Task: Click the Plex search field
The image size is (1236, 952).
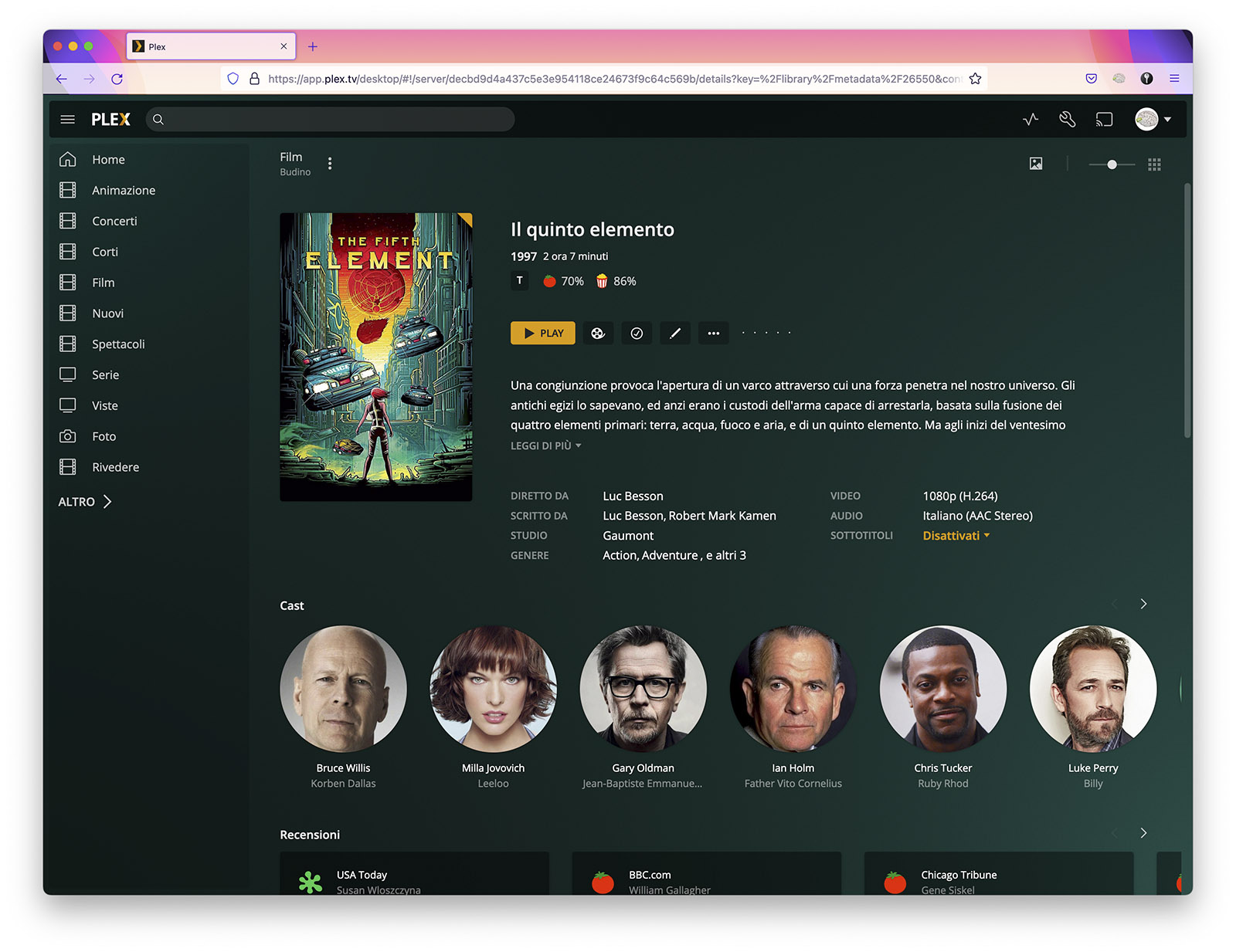Action: [330, 120]
